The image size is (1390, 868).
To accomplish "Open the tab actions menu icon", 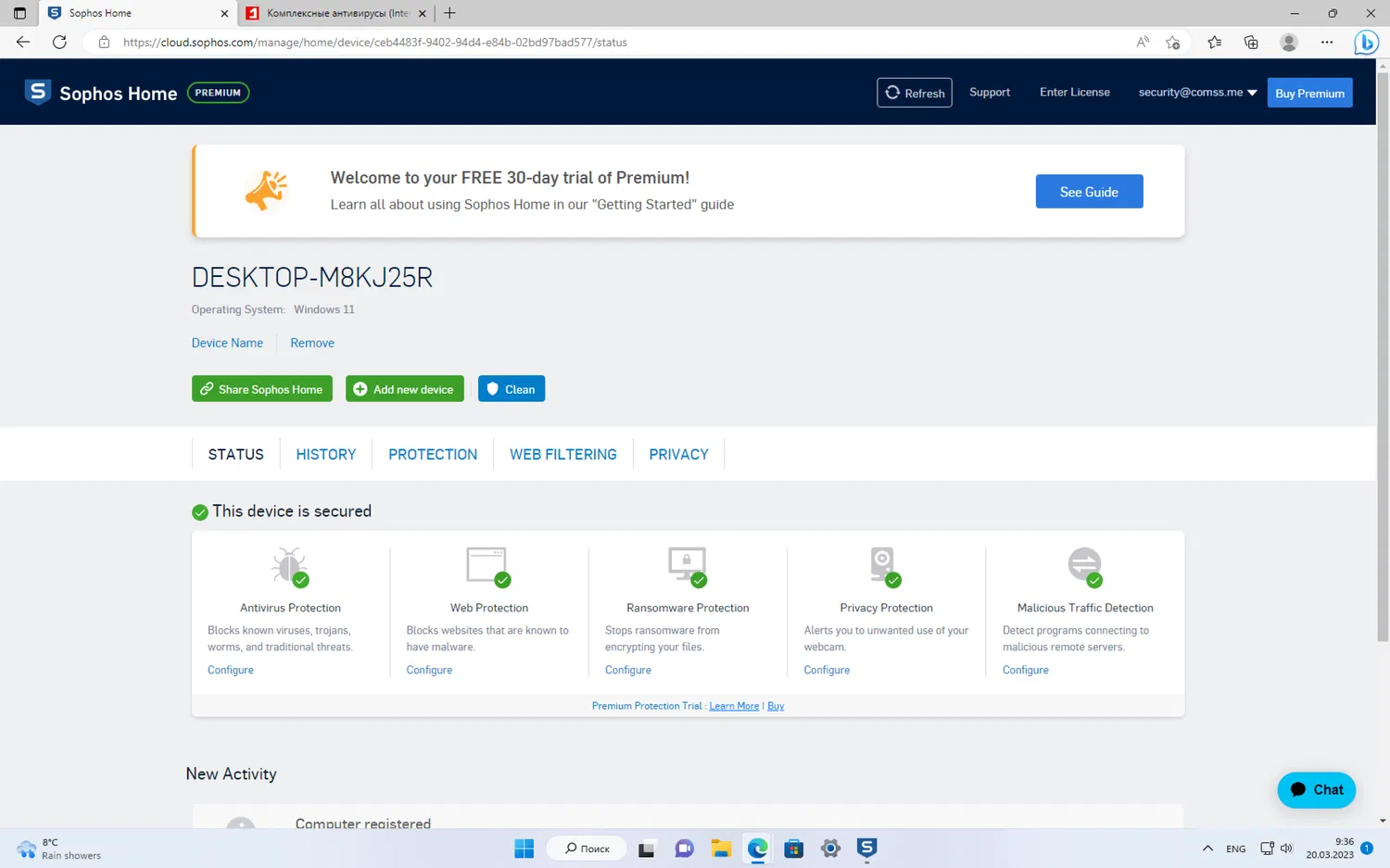I will click(x=19, y=13).
